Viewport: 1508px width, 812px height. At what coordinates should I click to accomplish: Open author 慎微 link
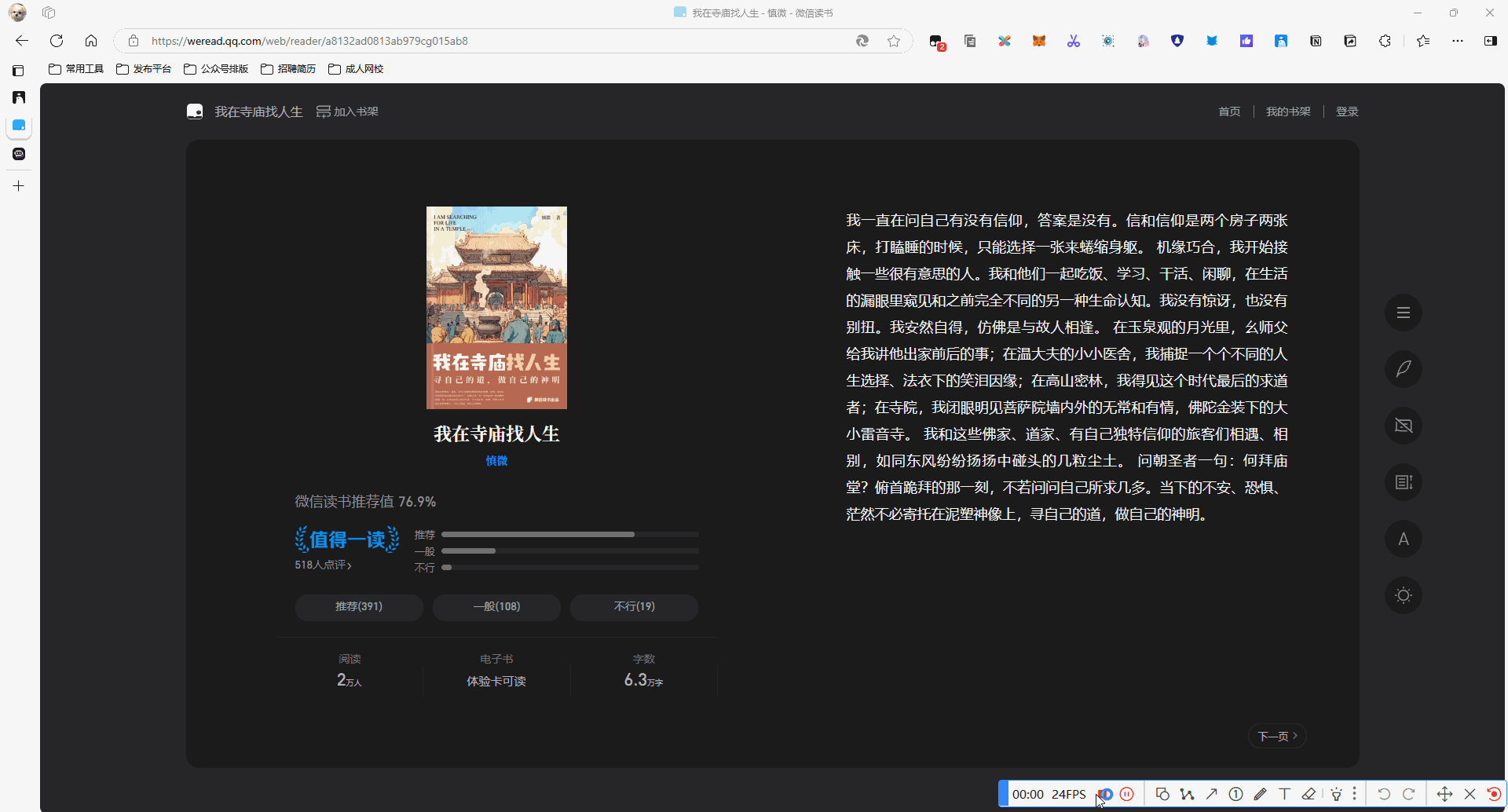496,461
